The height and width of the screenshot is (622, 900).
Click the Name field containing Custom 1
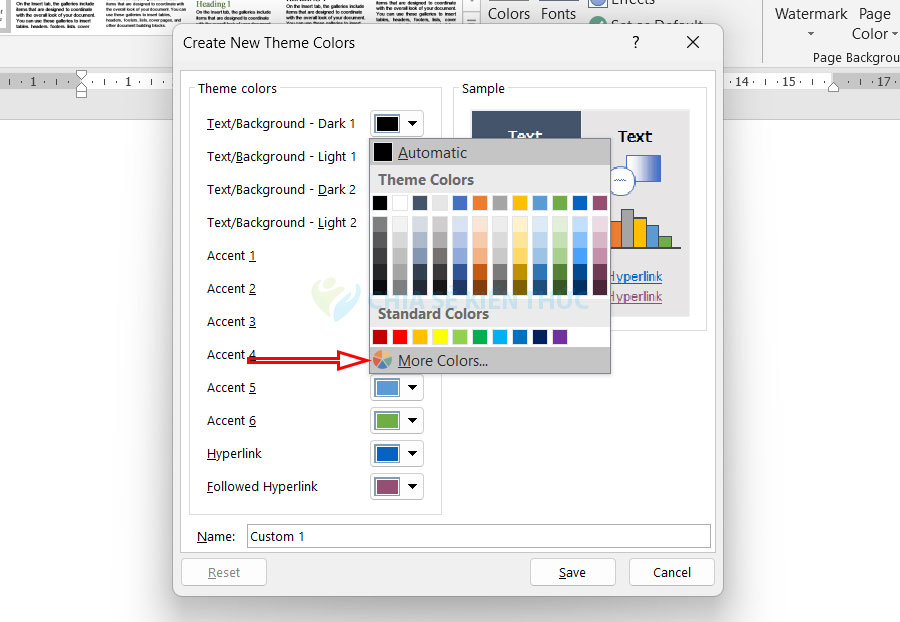[x=476, y=536]
